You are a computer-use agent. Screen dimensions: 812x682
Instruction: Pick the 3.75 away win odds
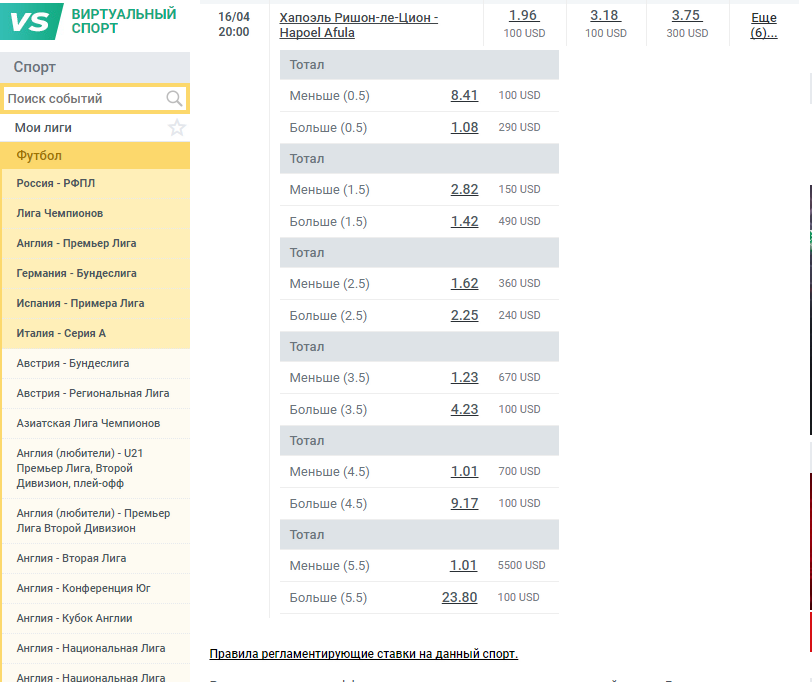click(x=686, y=15)
